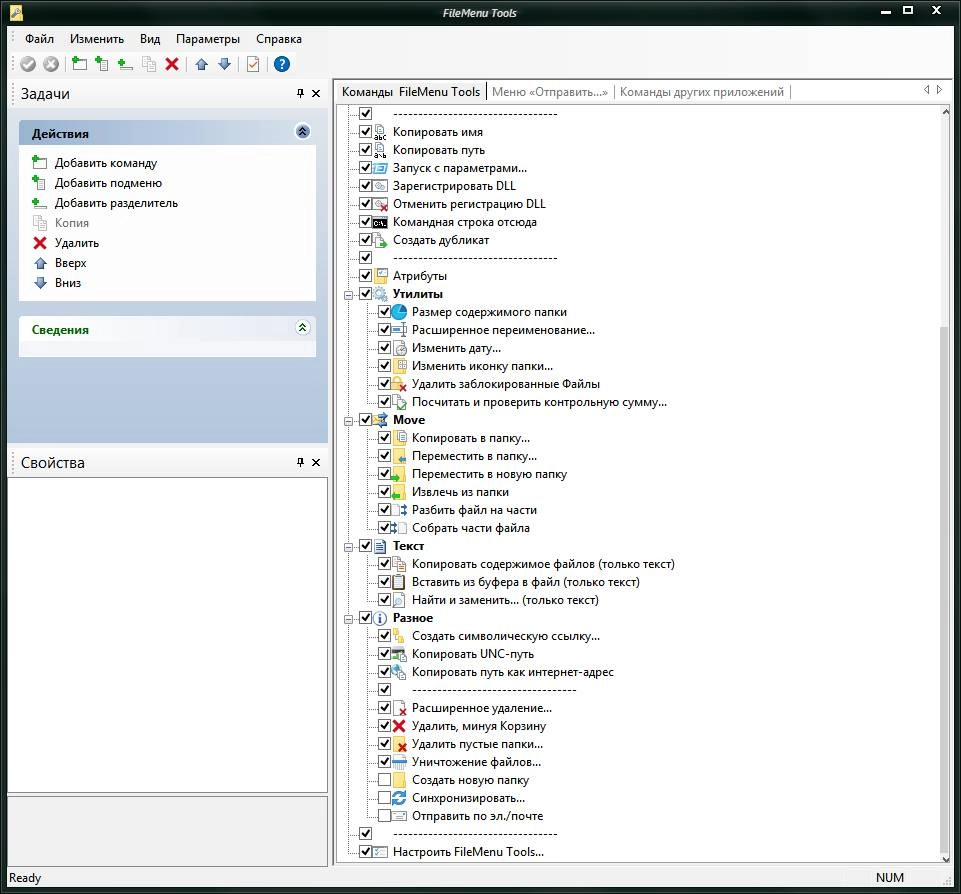
Task: Click the scrollbar down arrow of command list
Action: pyautogui.click(x=945, y=859)
